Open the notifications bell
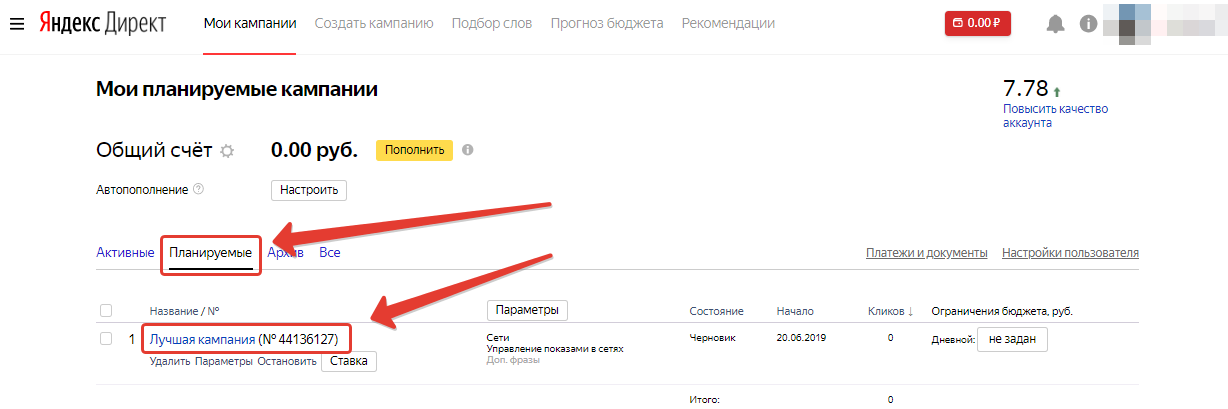Screen dimensions: 1228x409 [x=1056, y=23]
